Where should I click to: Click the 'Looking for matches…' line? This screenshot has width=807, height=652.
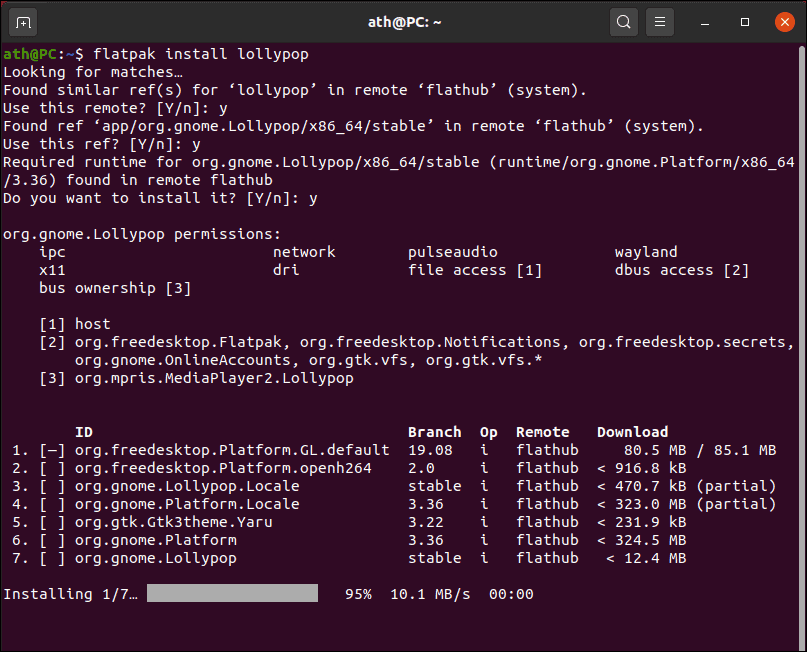click(x=93, y=72)
